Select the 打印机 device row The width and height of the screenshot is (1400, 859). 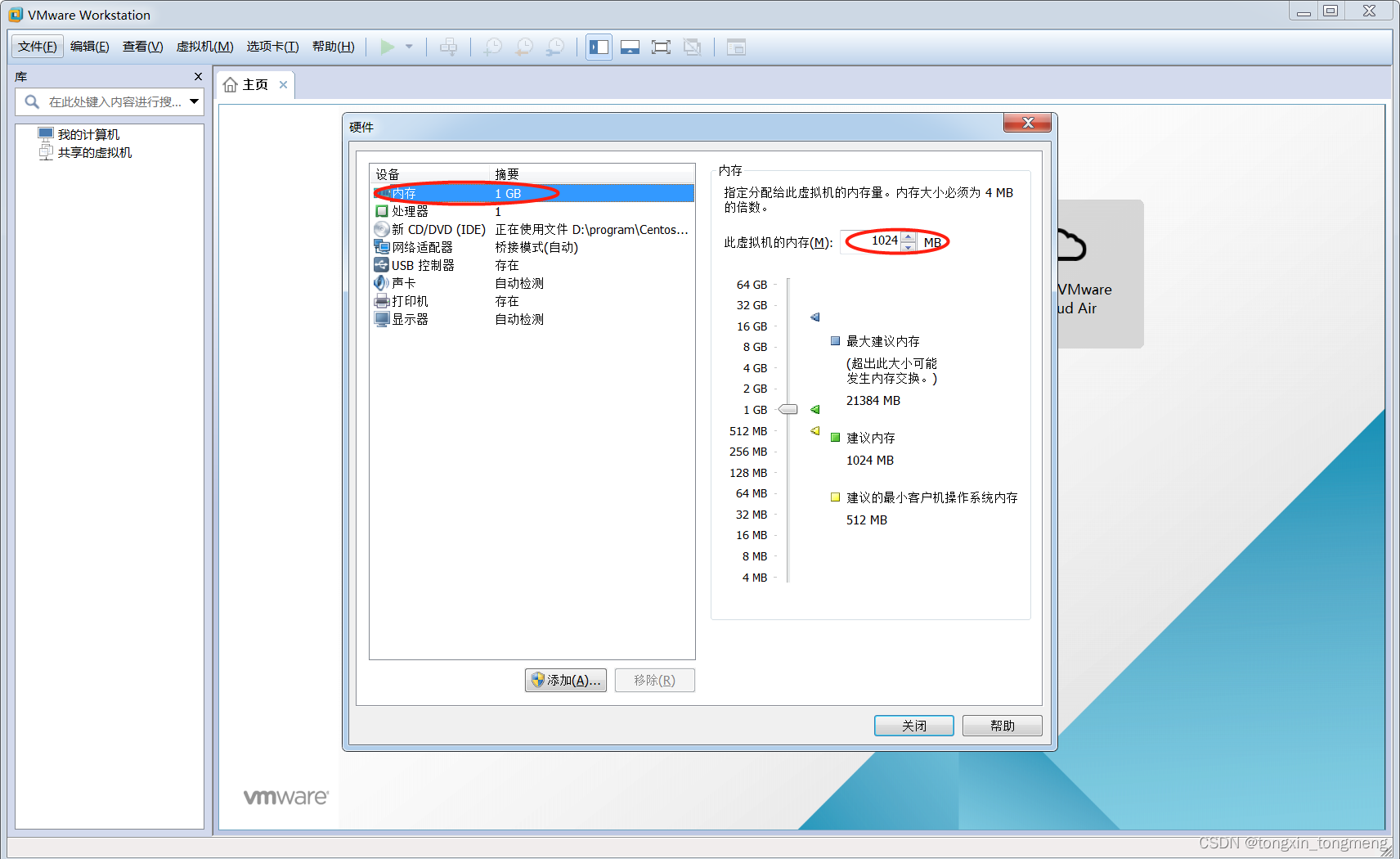[532, 301]
